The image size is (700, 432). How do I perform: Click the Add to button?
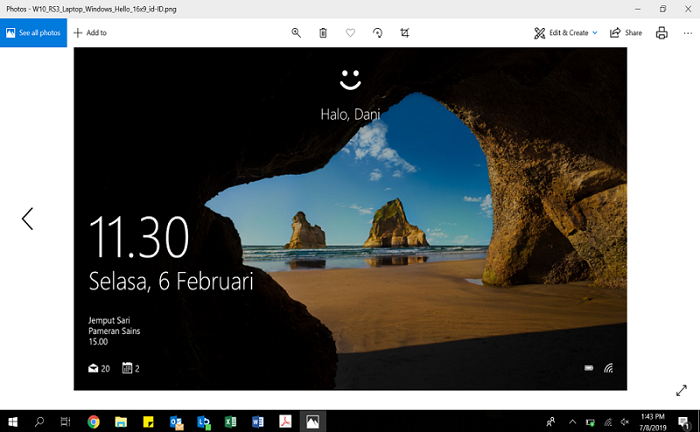(90, 33)
